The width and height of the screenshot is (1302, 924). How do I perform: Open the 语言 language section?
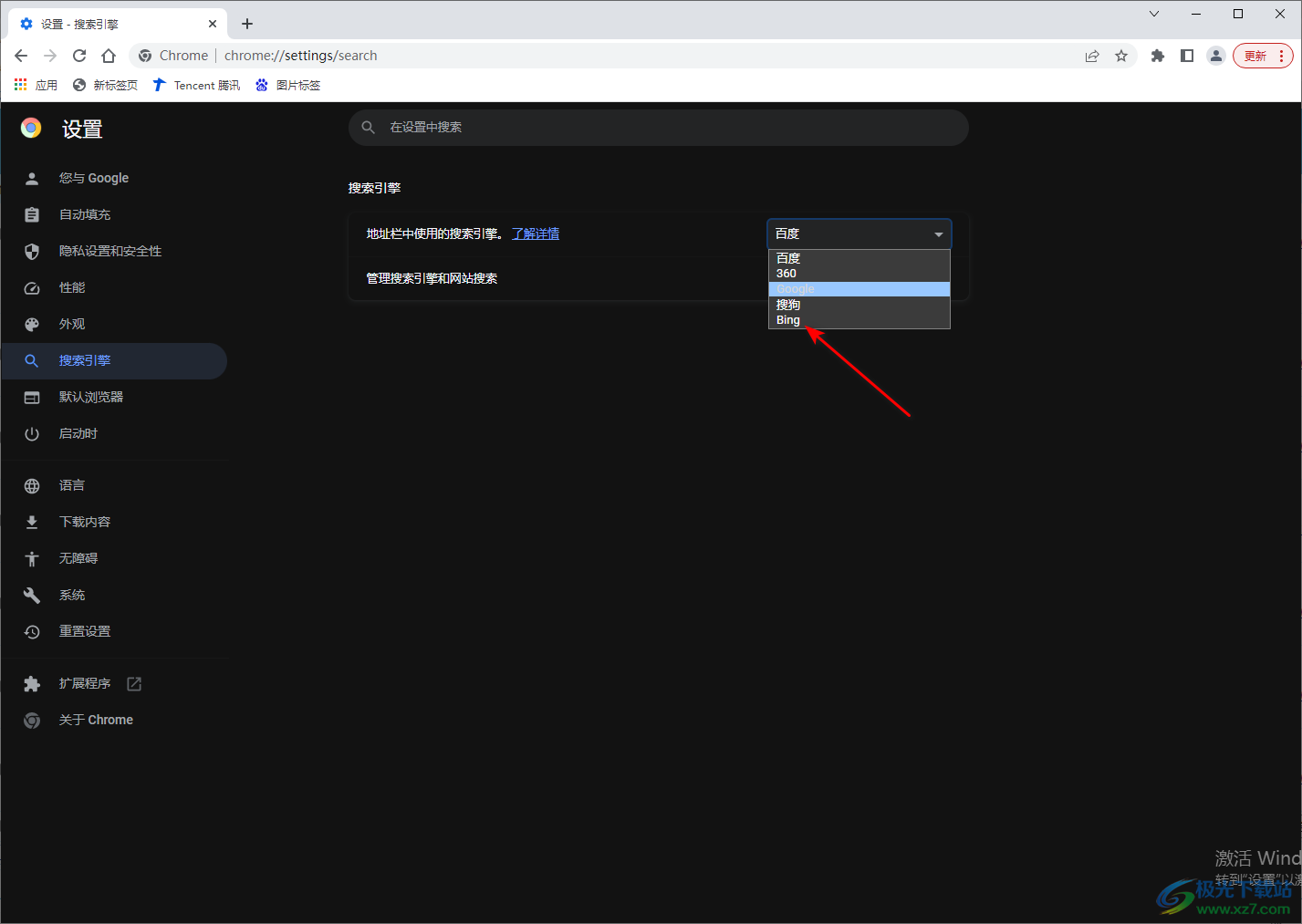[x=114, y=485]
